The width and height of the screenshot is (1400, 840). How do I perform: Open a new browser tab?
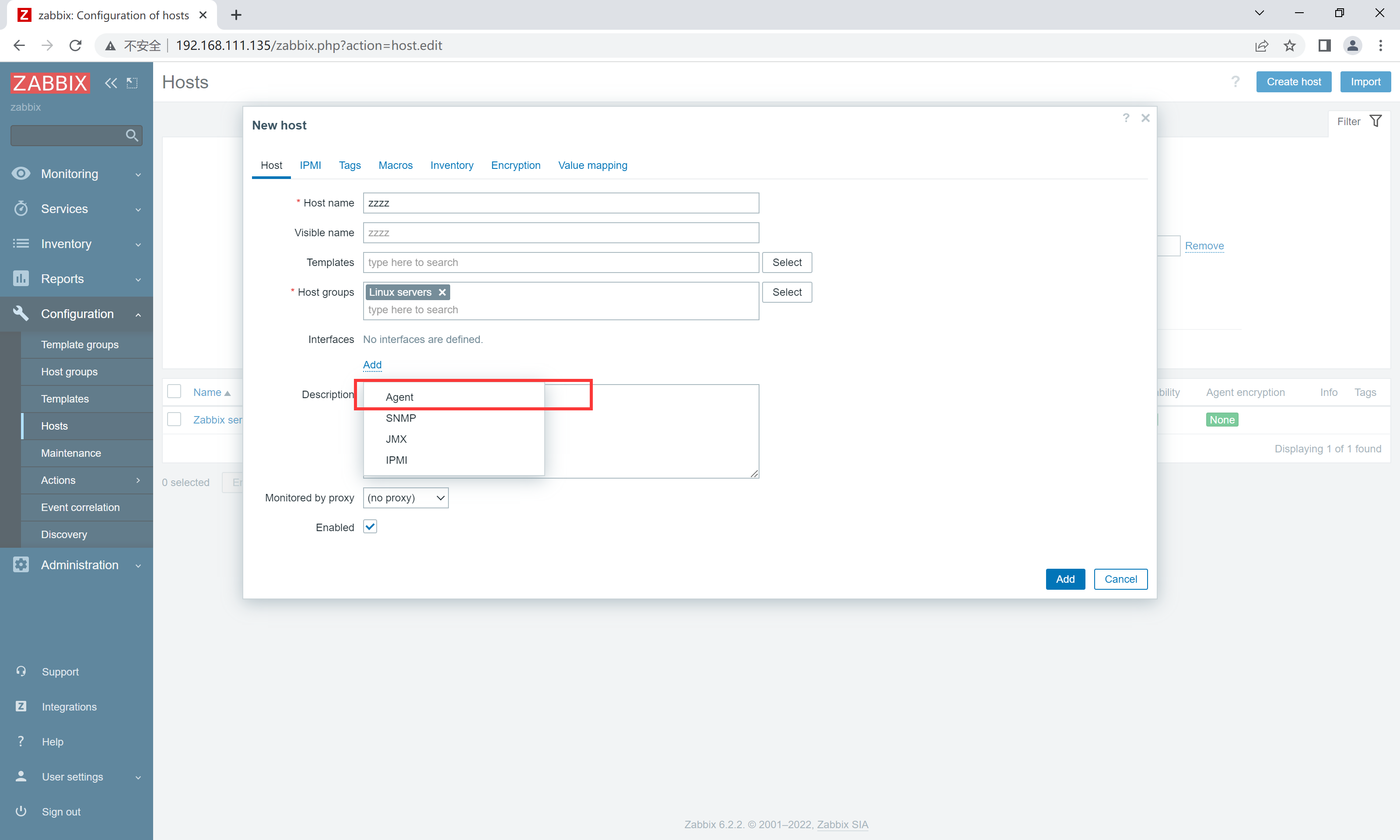[236, 15]
